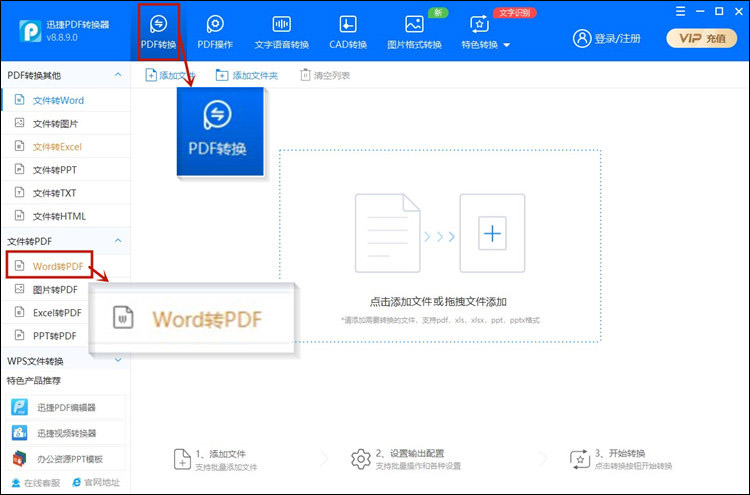Open the 图片格式转换 tab

(x=414, y=32)
